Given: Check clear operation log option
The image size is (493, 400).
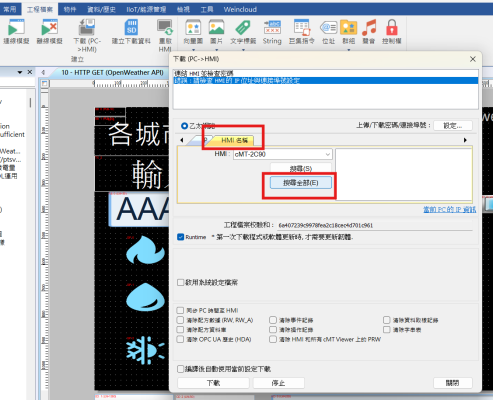Looking at the screenshot, I should (x=273, y=330).
